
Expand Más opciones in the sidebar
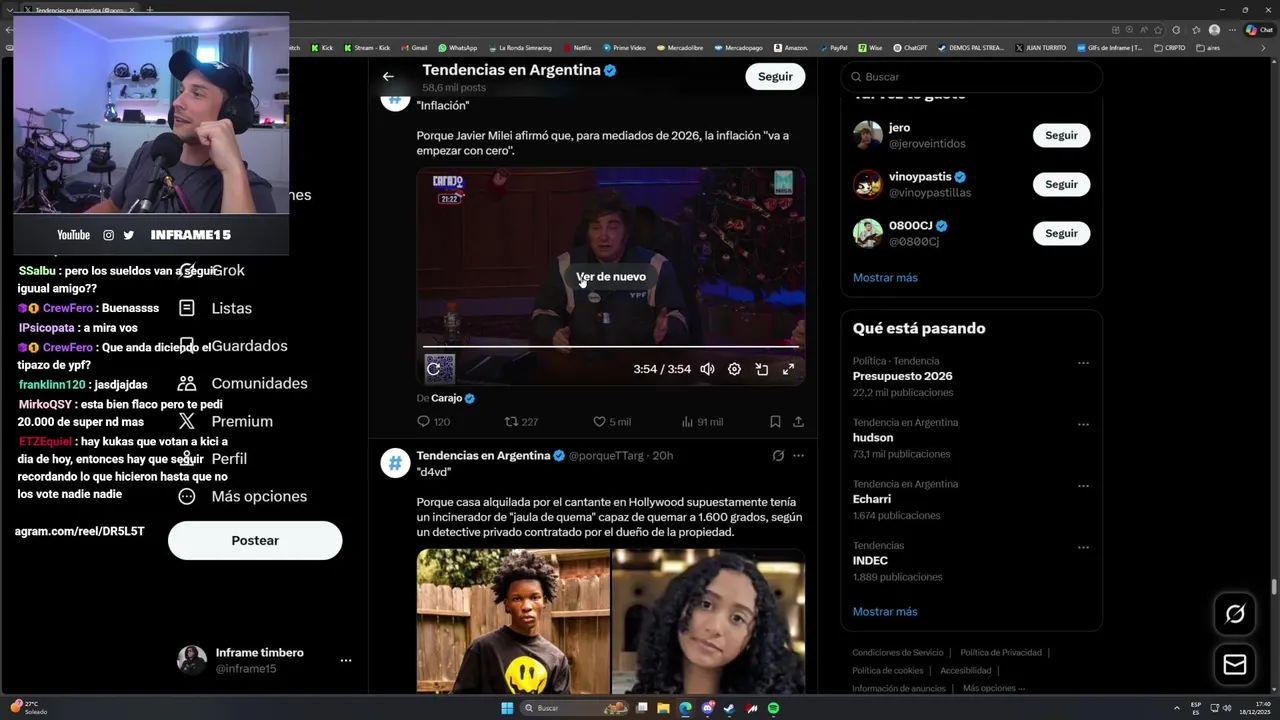(x=242, y=496)
